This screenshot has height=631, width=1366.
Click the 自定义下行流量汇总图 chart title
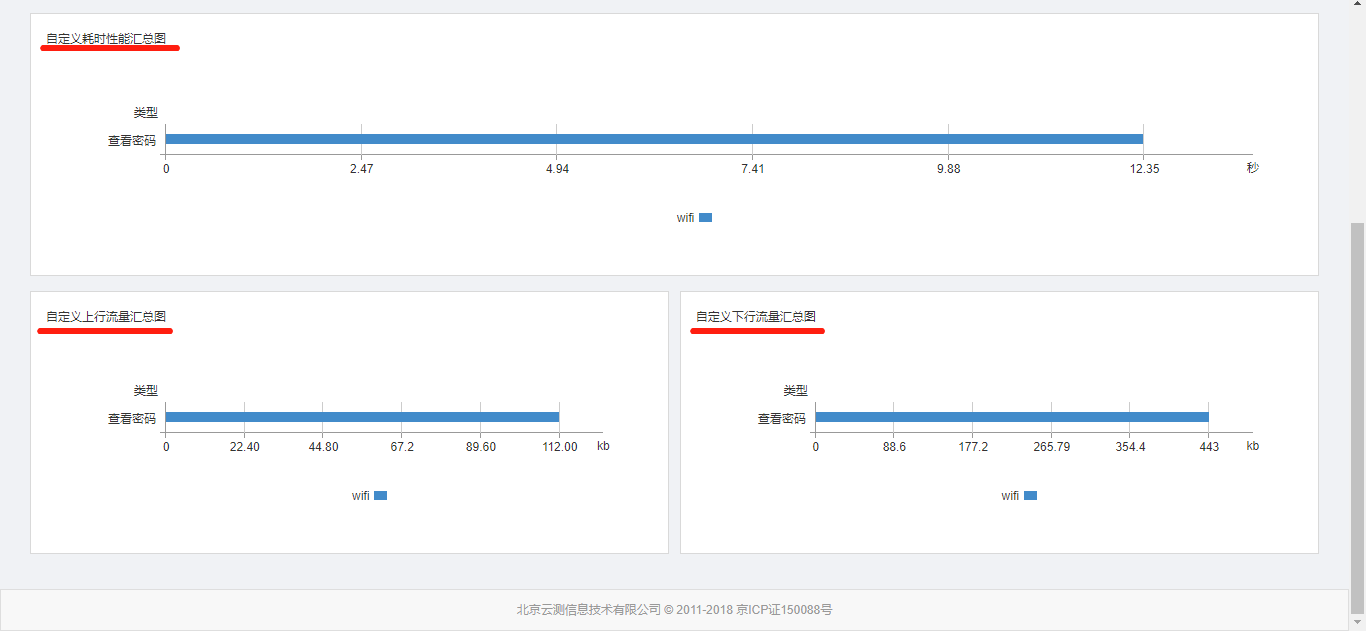pos(756,317)
